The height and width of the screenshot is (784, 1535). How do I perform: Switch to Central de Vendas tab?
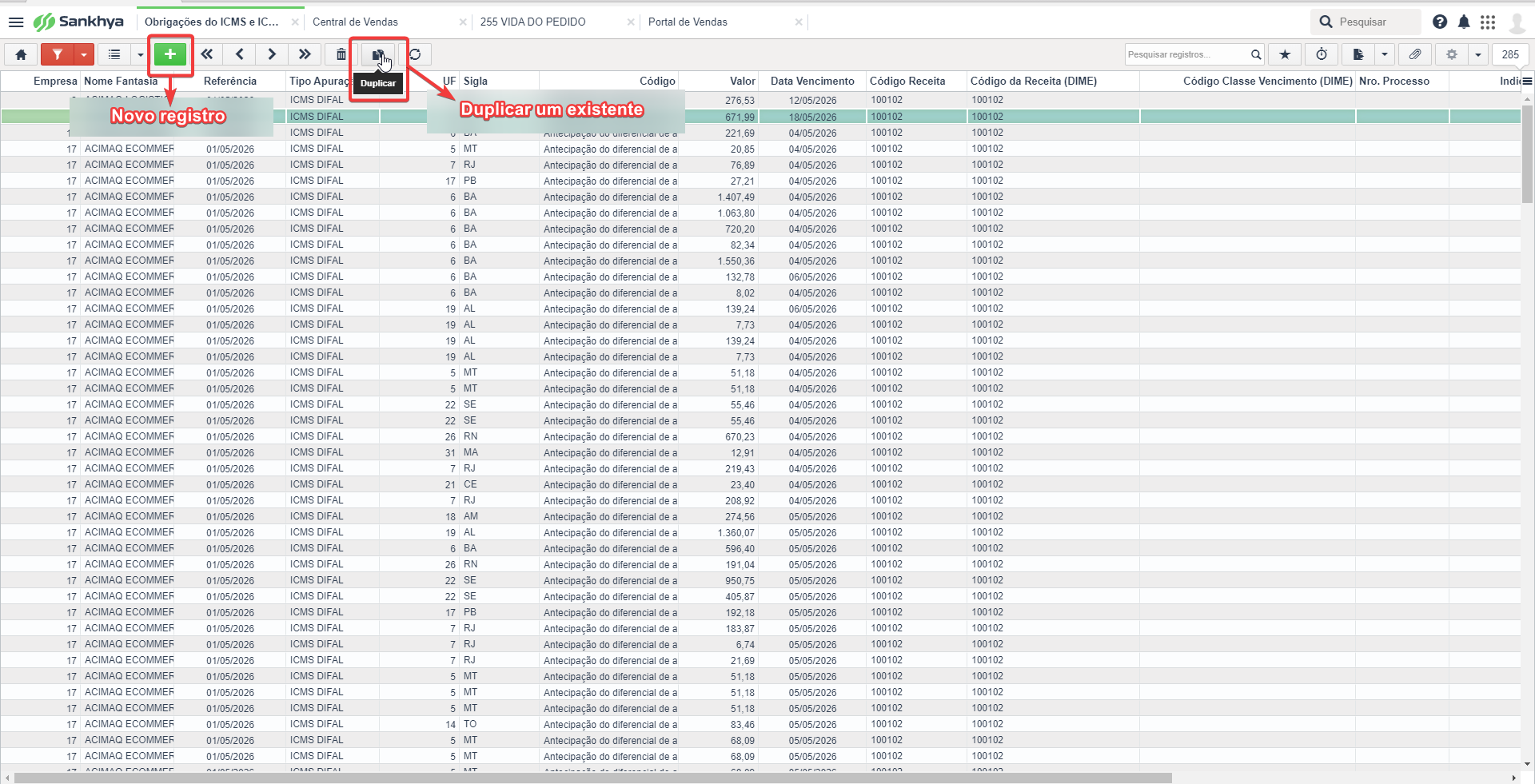point(355,22)
